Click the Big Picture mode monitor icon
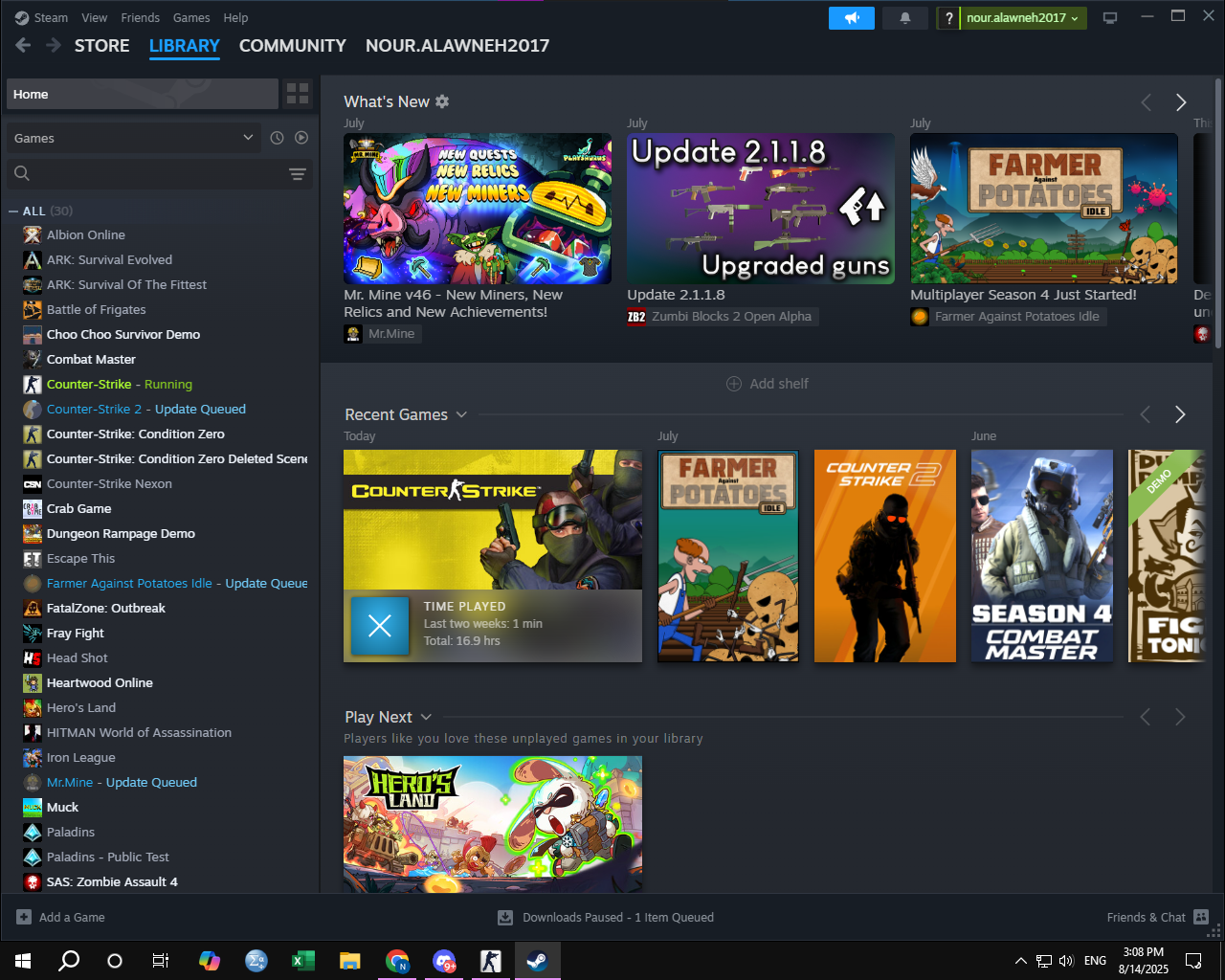Image resolution: width=1225 pixels, height=980 pixels. point(1110,18)
